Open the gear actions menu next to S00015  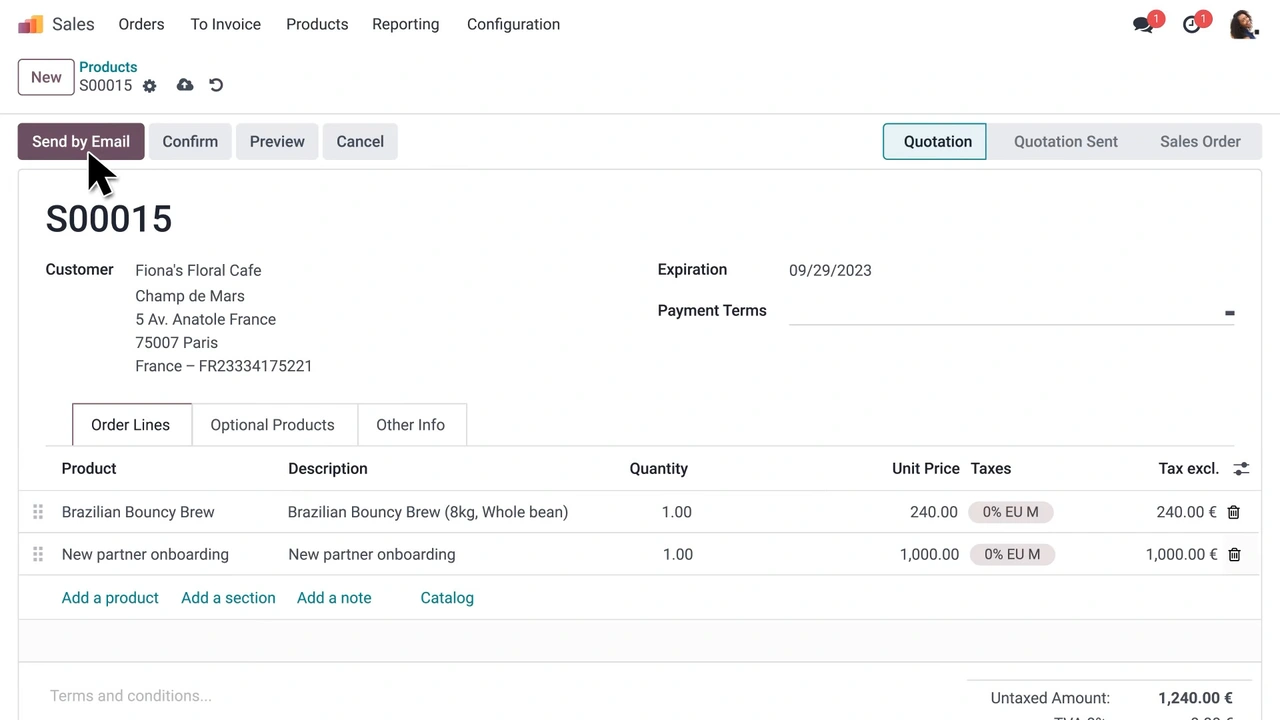coord(150,86)
